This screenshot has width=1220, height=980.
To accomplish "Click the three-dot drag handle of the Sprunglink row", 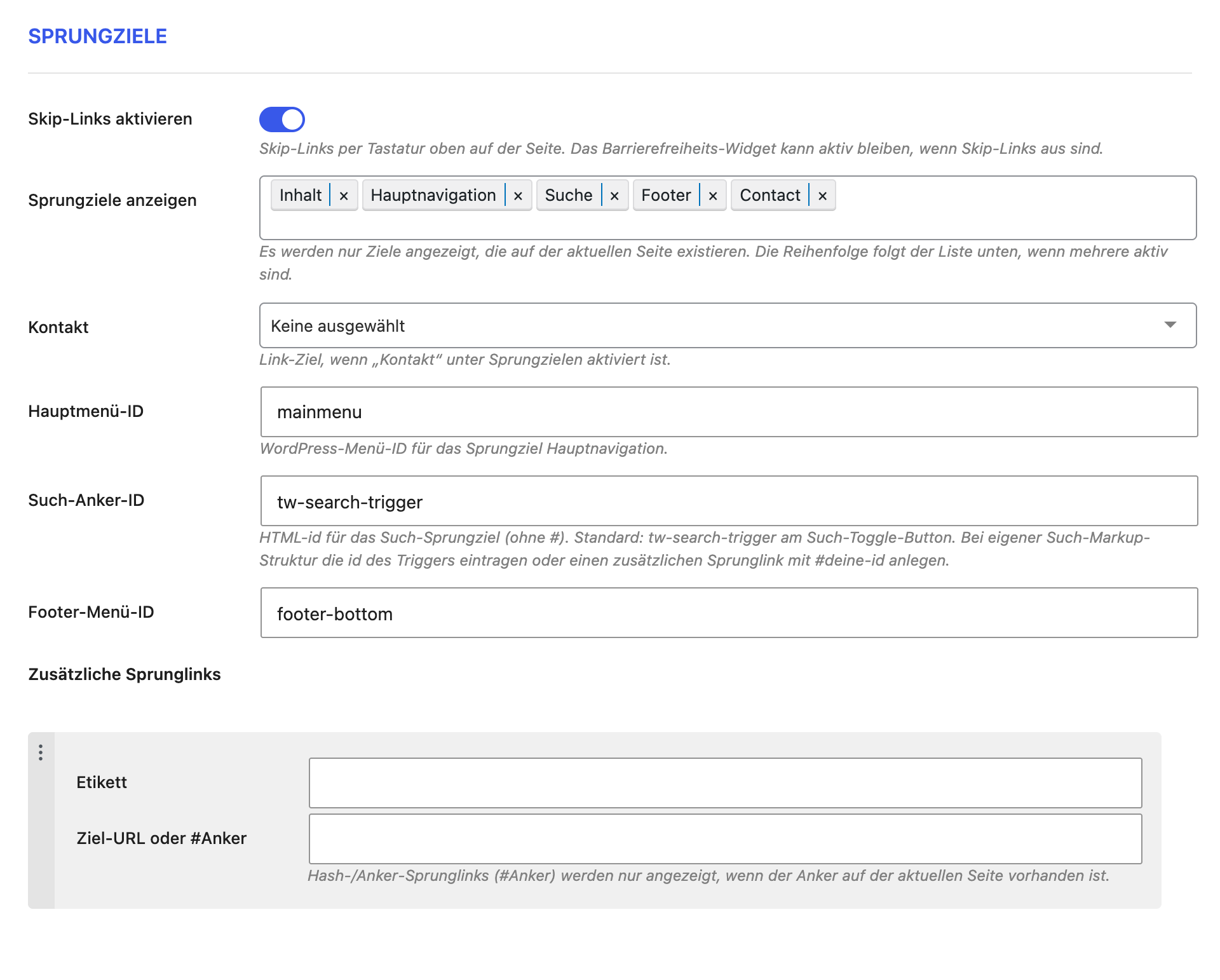I will coord(41,752).
